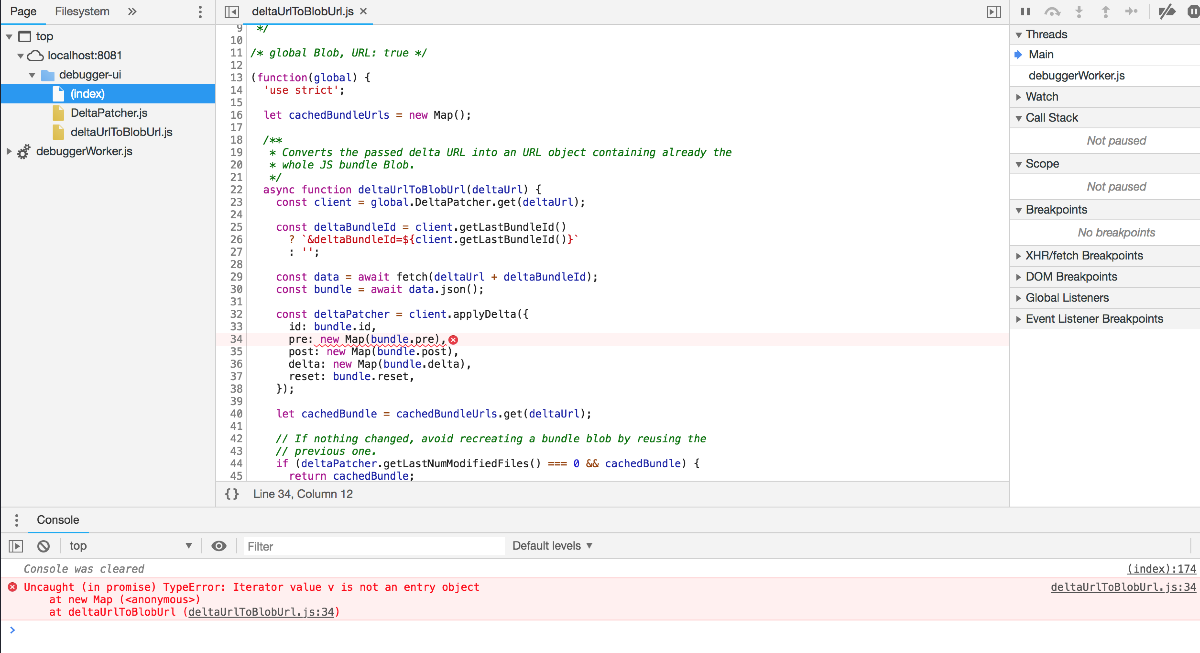The image size is (1200, 653).
Task: Hide the file navigator pane
Action: tap(232, 12)
